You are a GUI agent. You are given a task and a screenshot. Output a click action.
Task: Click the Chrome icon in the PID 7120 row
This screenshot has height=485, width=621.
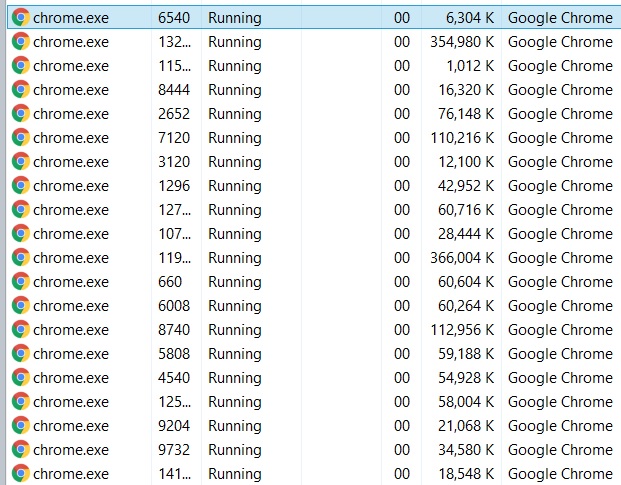coord(21,138)
